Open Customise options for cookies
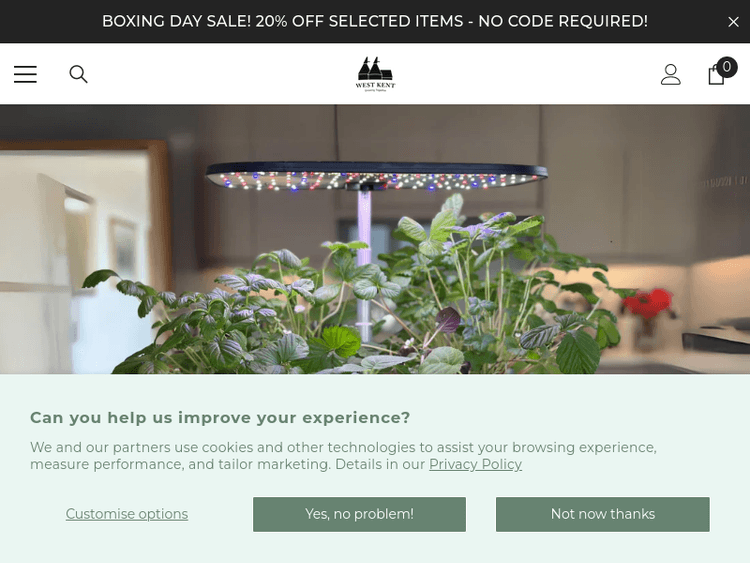This screenshot has height=563, width=750. 127,514
